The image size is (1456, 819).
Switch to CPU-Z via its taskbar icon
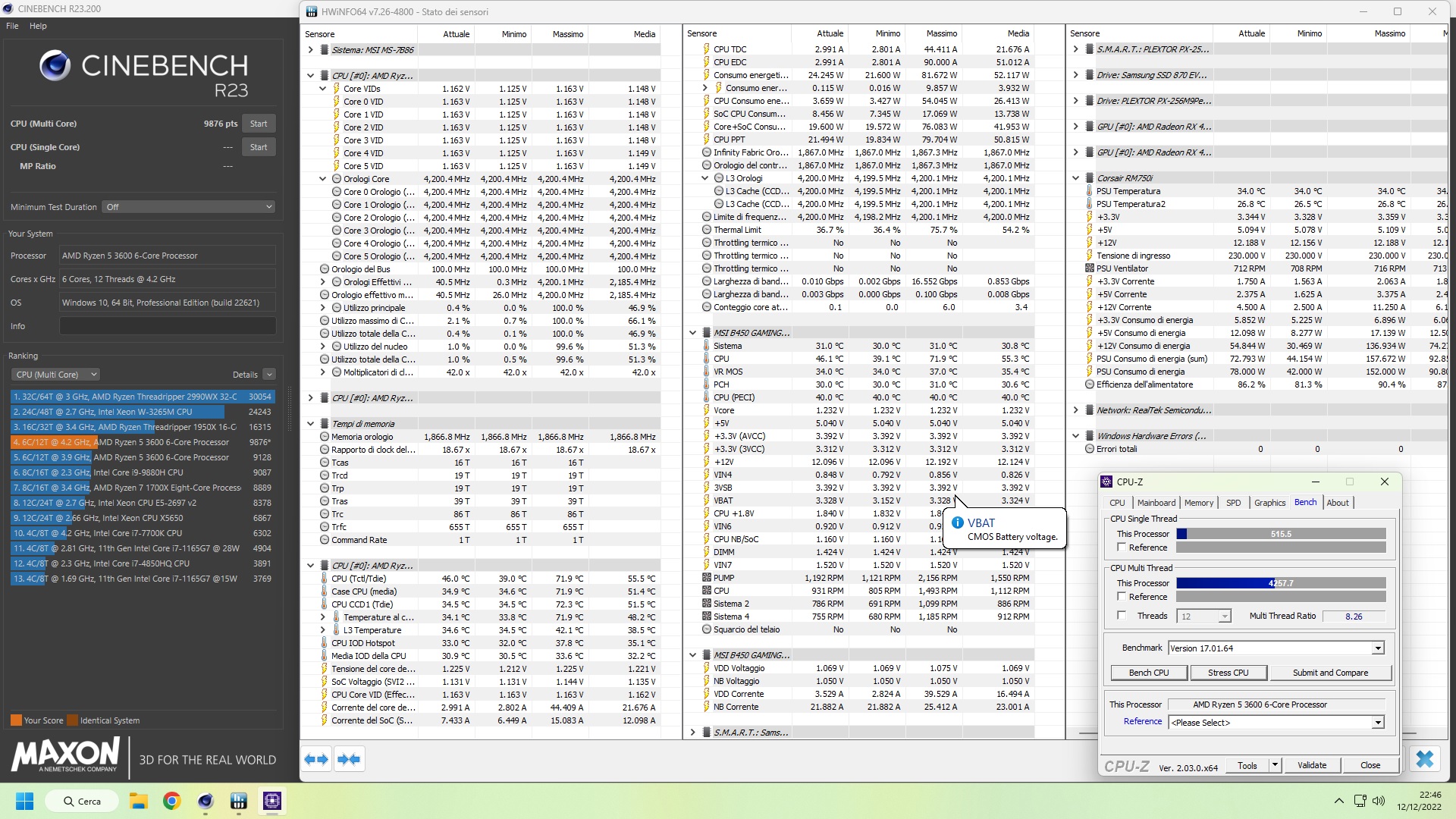point(272,801)
